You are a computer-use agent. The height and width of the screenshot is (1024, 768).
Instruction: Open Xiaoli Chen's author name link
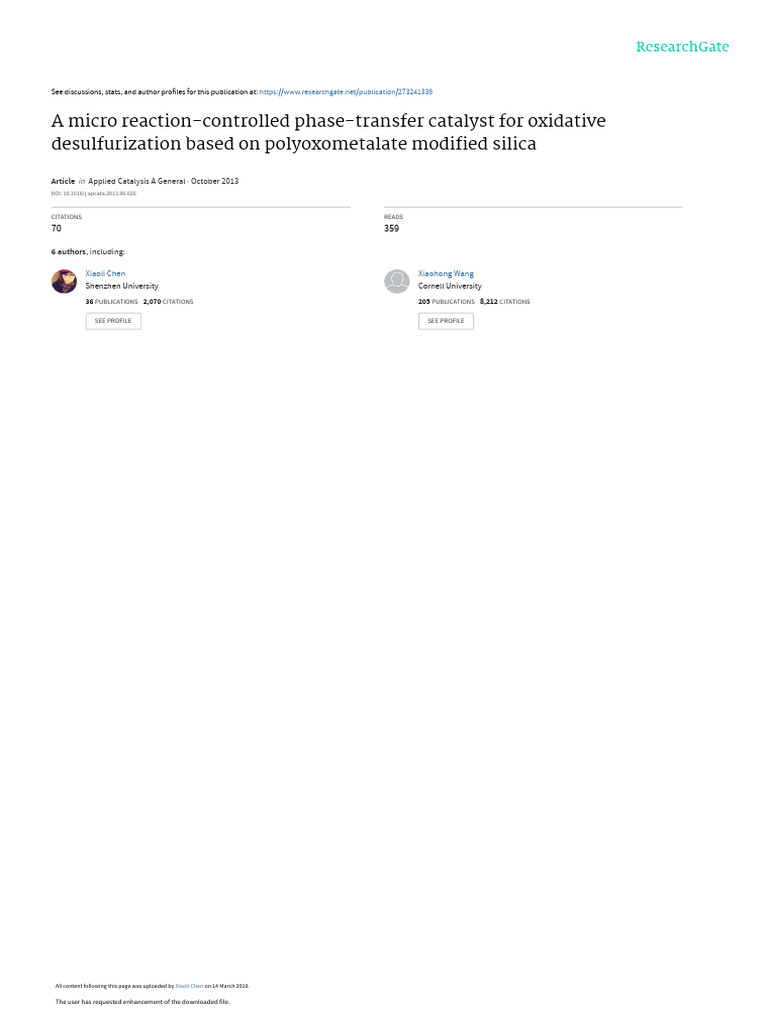105,273
